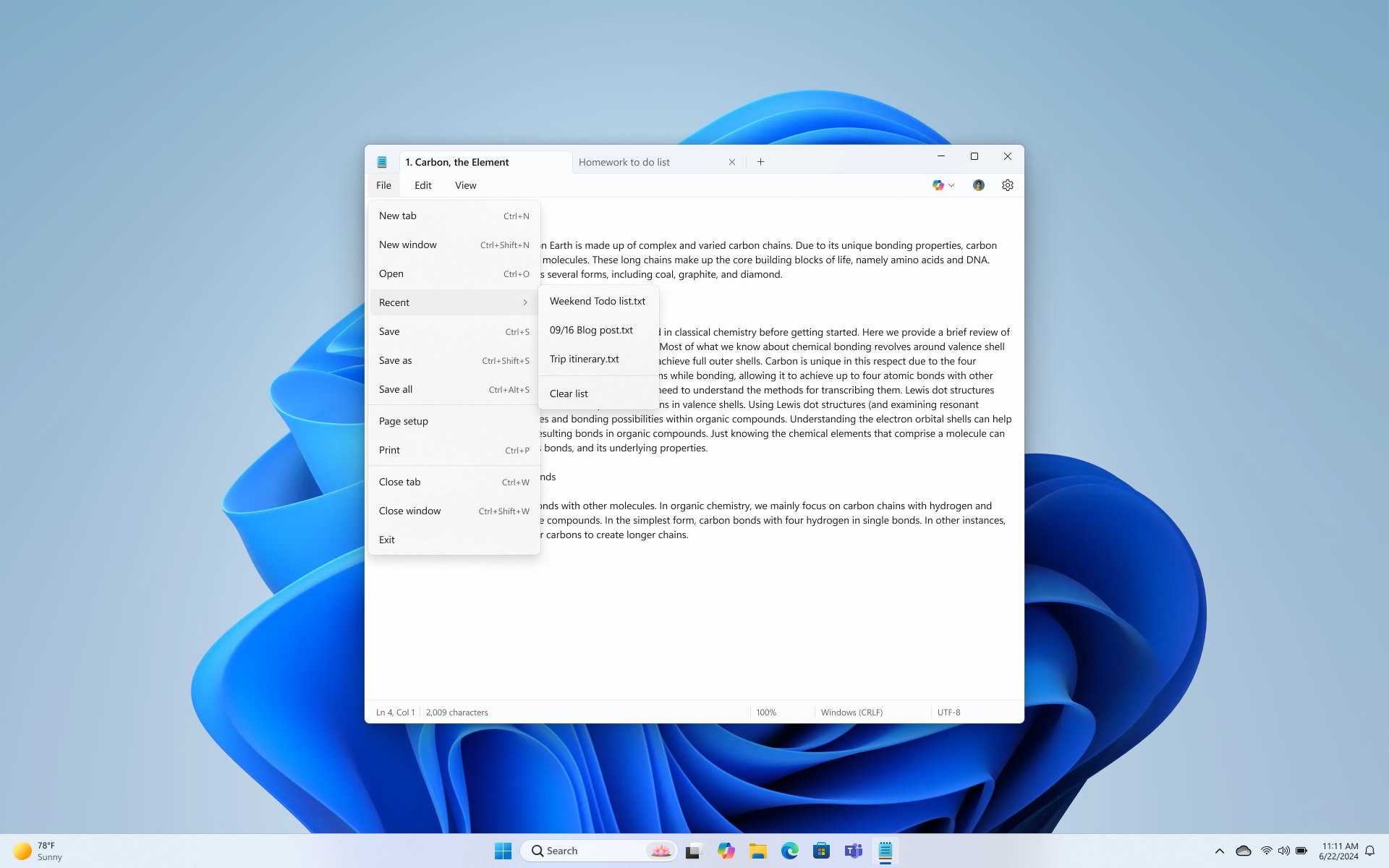Toggle the UTF-8 encoding indicator in status bar
Image resolution: width=1389 pixels, height=868 pixels.
click(x=949, y=712)
